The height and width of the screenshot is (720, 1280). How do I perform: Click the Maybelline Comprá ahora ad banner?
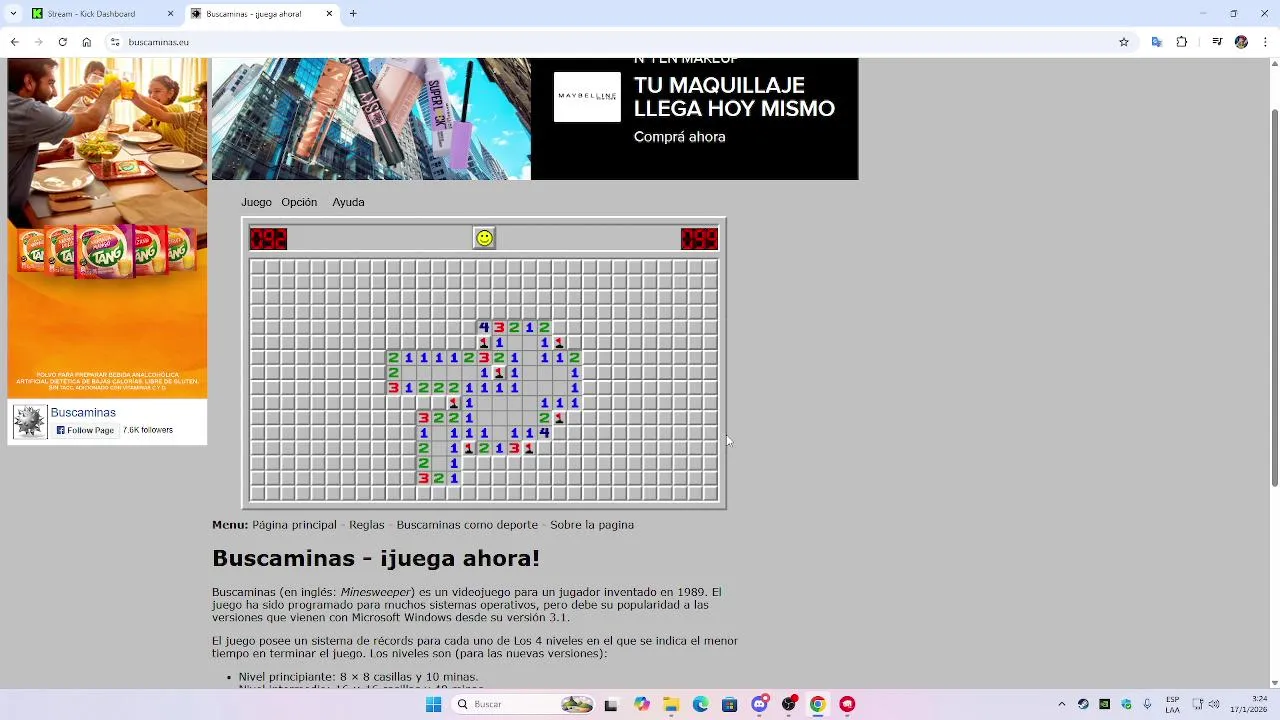point(535,119)
